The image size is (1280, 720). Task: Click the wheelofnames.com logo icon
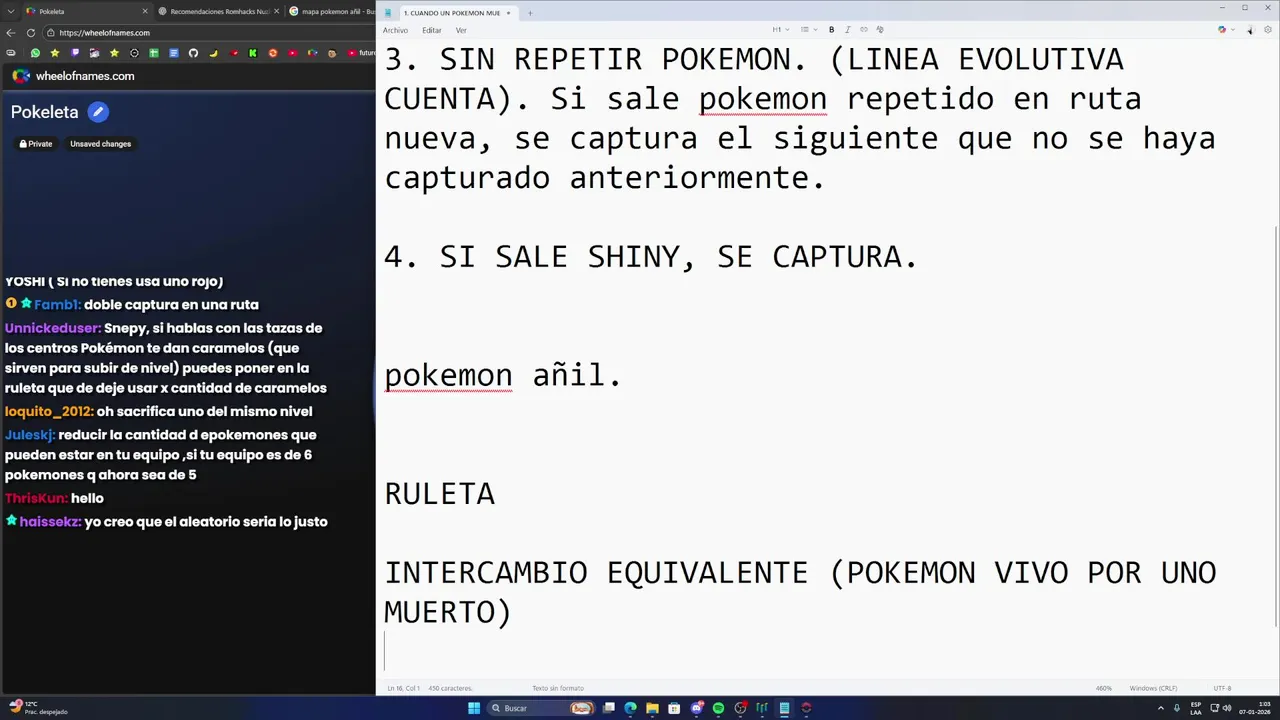(x=21, y=76)
